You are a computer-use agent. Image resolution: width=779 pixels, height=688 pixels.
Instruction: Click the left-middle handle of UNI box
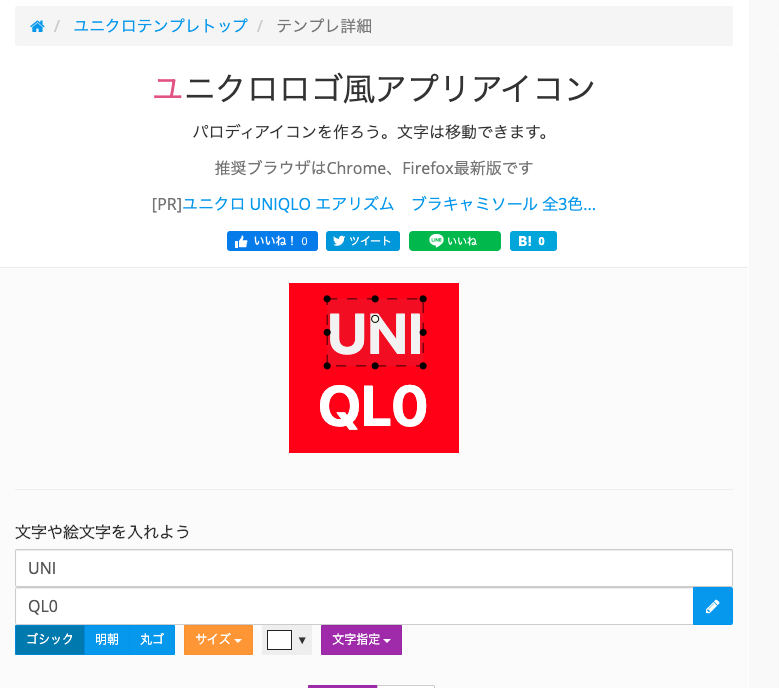pyautogui.click(x=327, y=332)
